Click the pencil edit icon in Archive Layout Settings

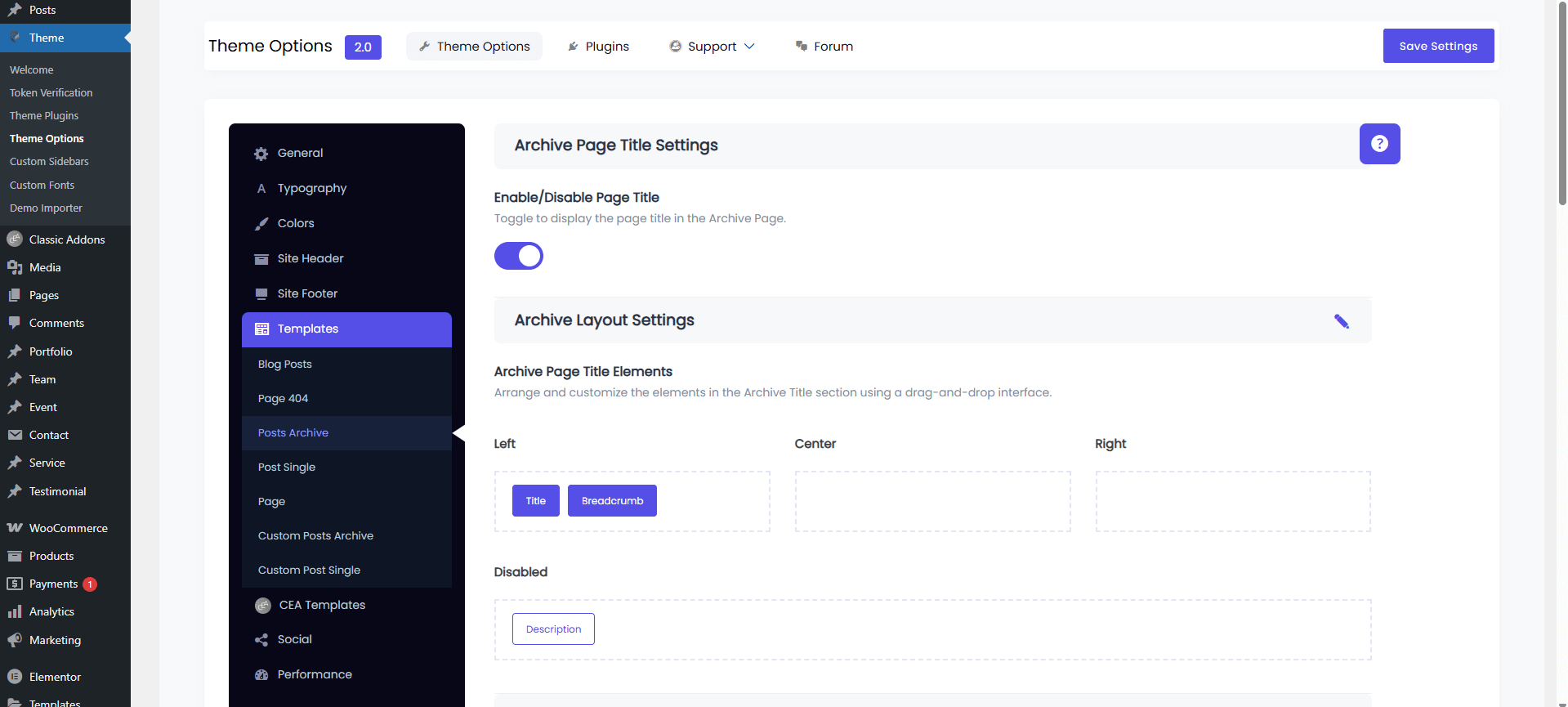(x=1341, y=321)
